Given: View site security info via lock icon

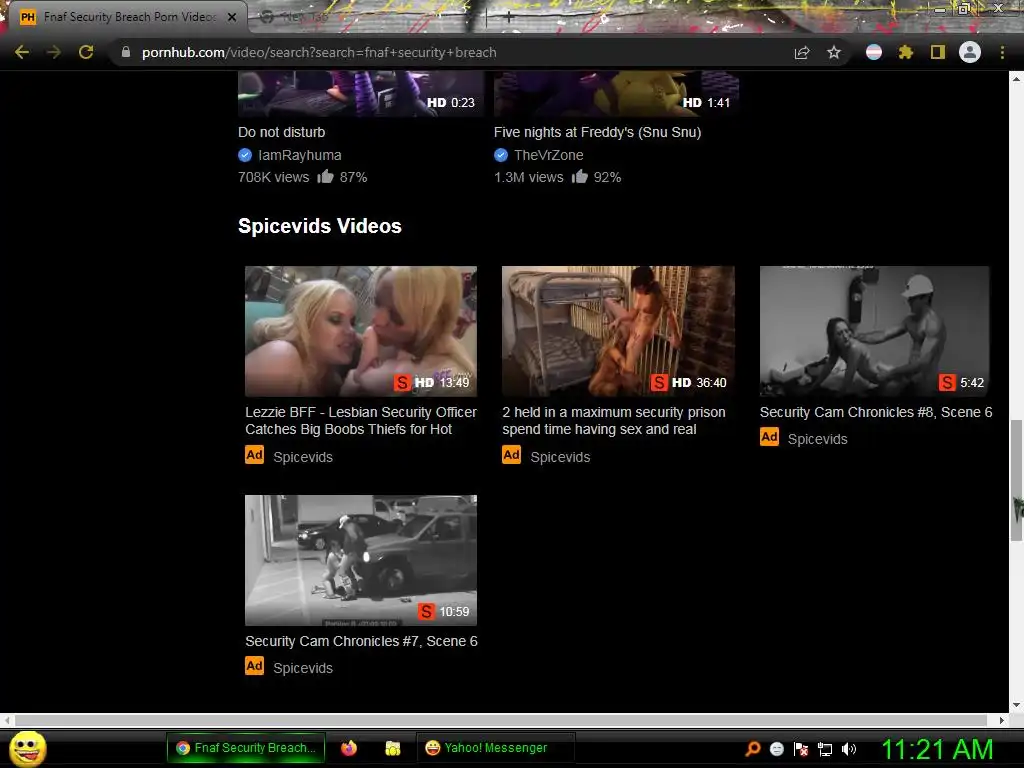Looking at the screenshot, I should pos(126,52).
